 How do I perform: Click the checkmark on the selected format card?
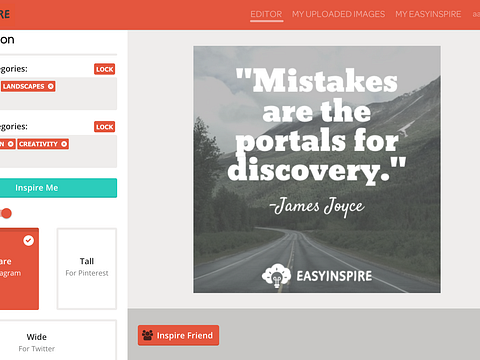click(x=29, y=240)
